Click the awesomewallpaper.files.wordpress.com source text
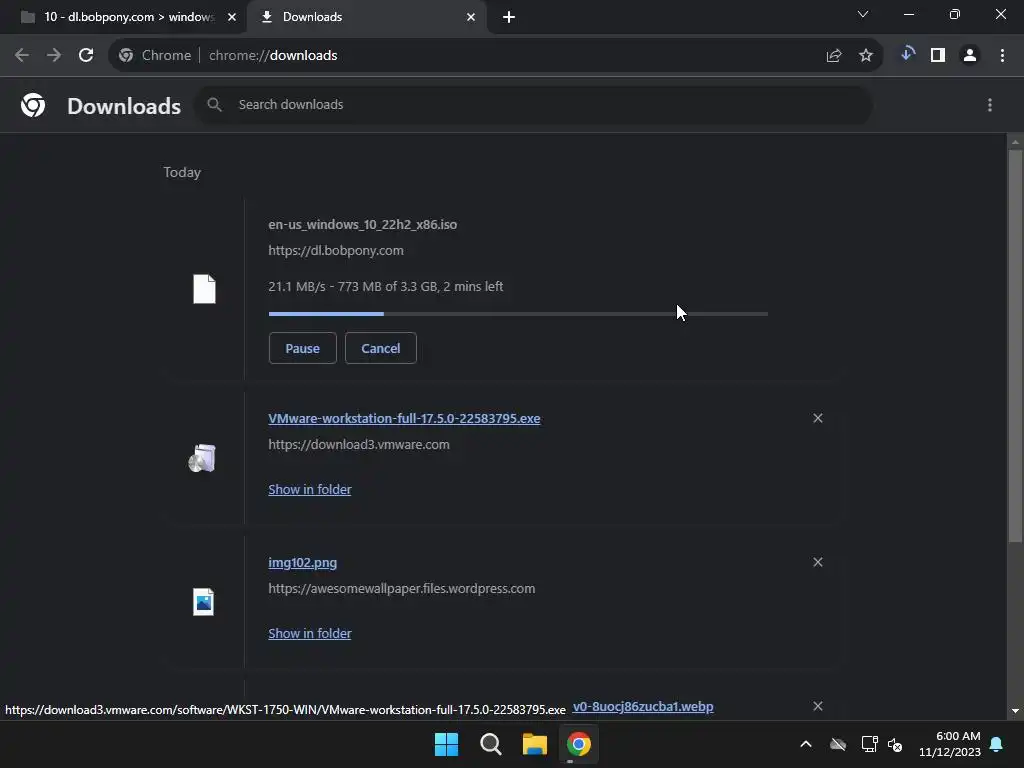1024x768 pixels. (x=402, y=589)
